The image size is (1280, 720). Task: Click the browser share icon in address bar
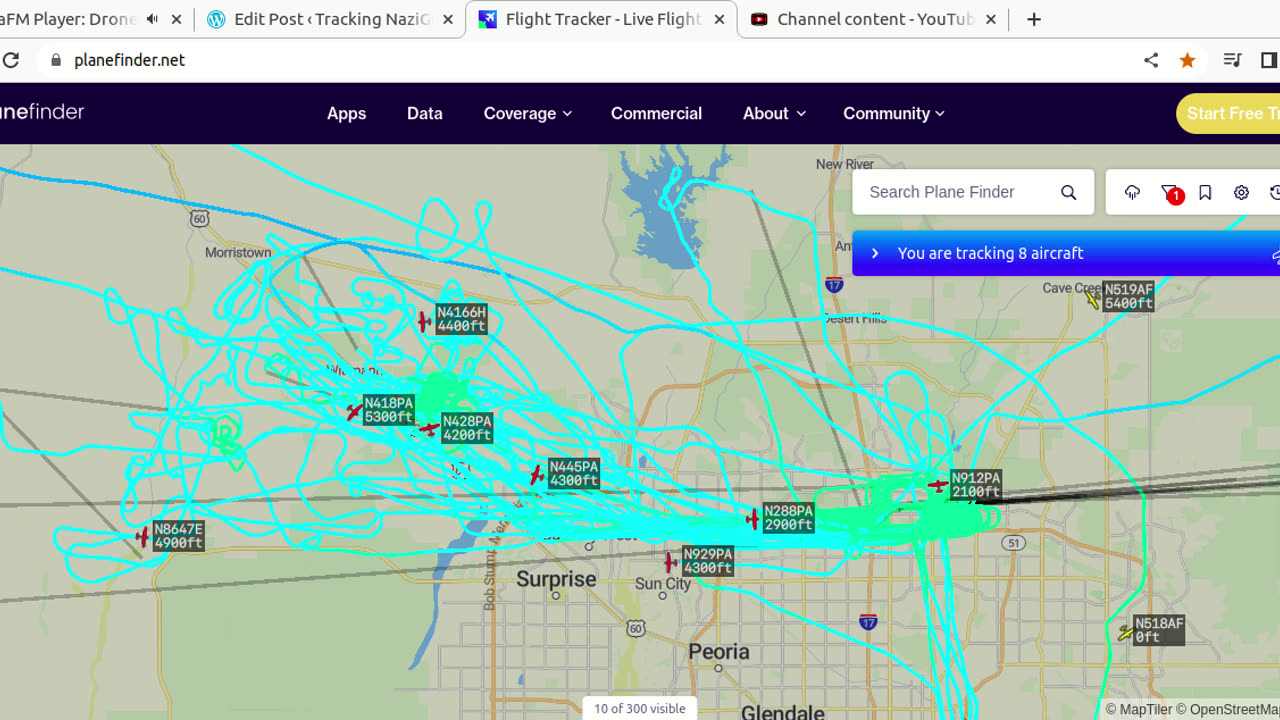point(1151,60)
